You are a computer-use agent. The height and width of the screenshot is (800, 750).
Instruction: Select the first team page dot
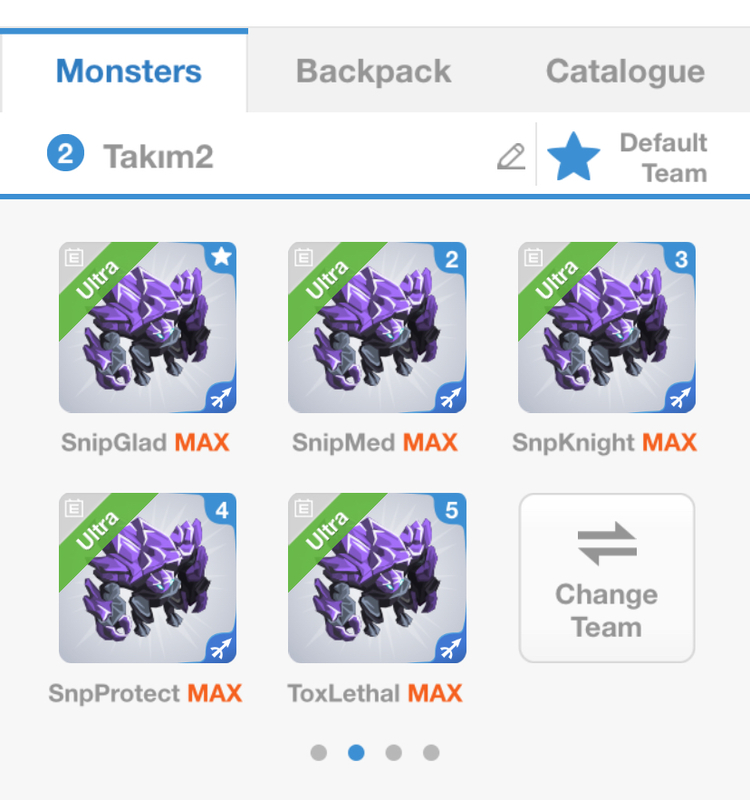coord(319,753)
